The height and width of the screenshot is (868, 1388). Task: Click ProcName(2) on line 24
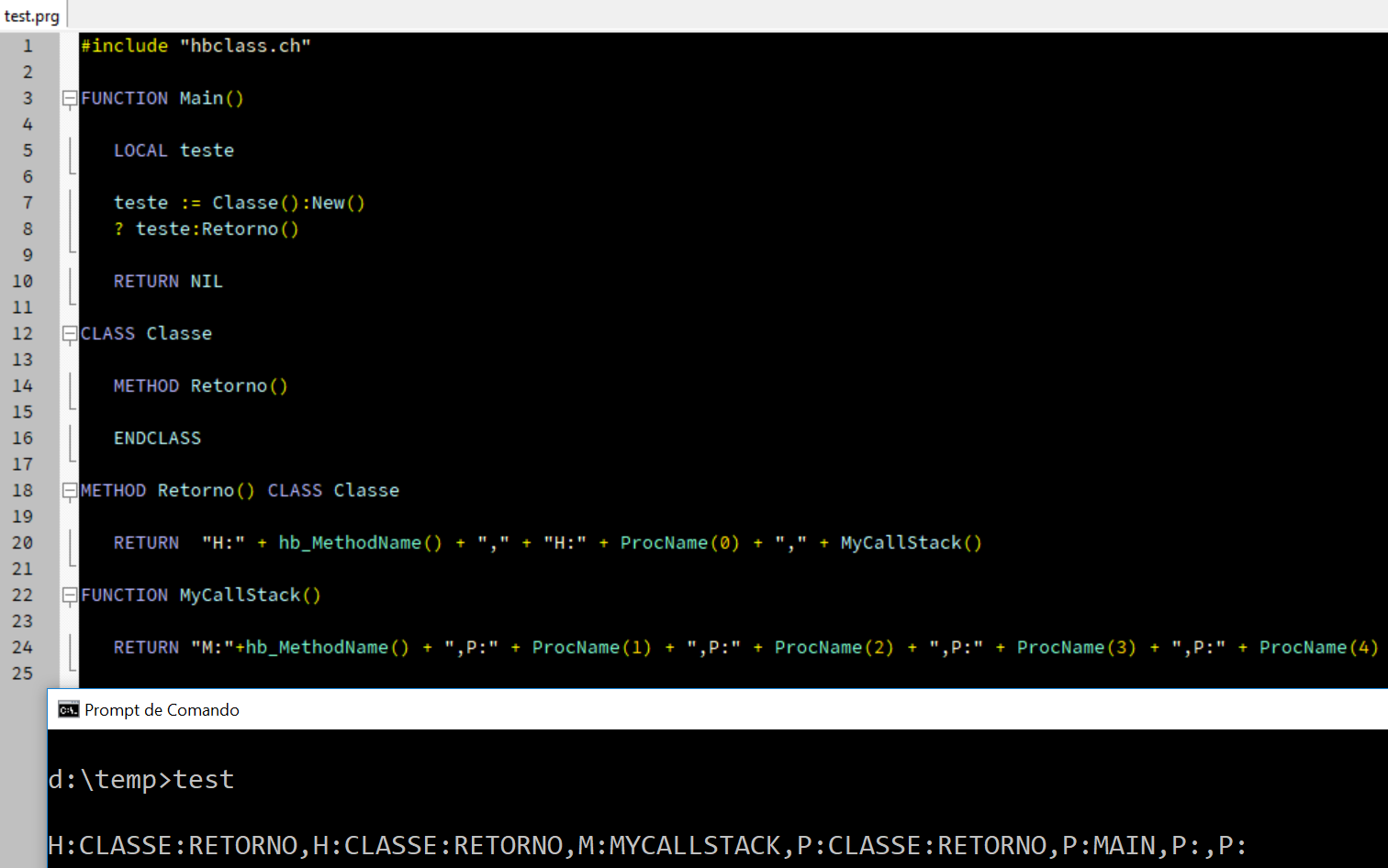coord(834,648)
